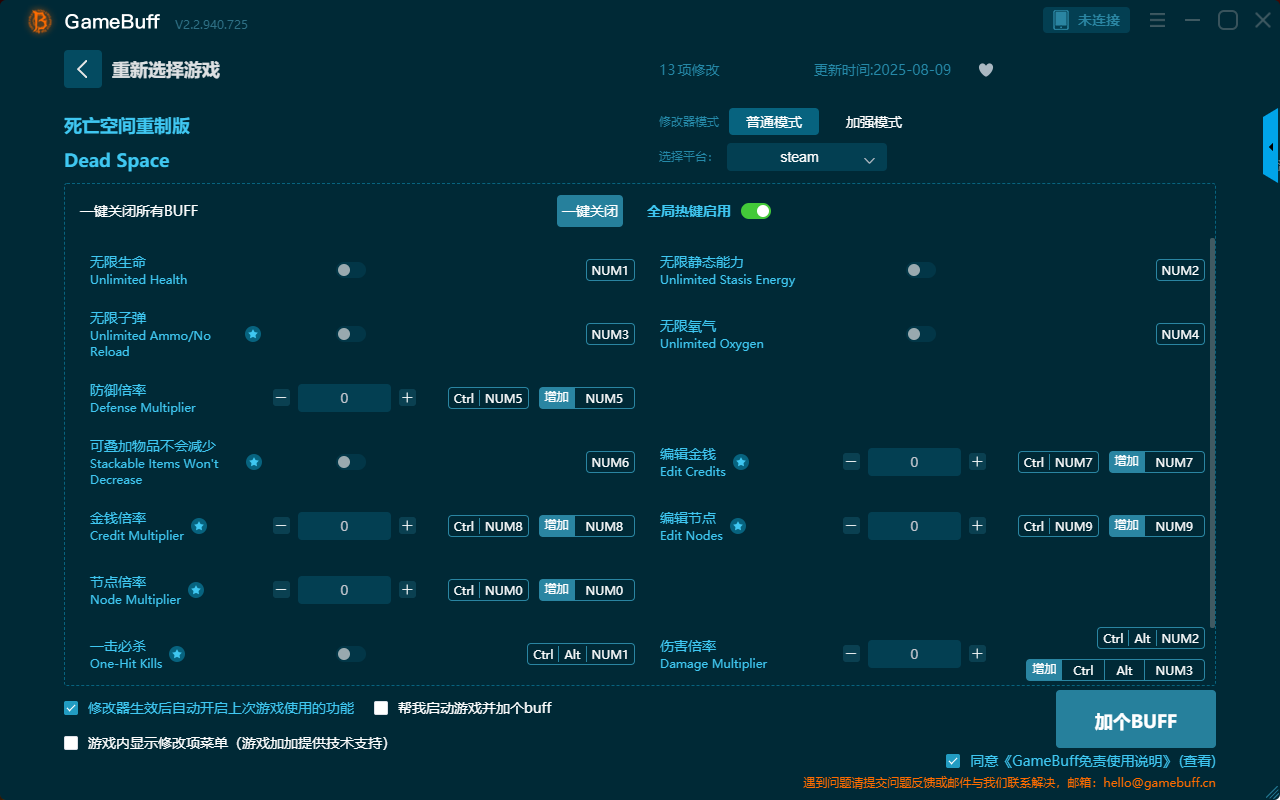Image resolution: width=1280 pixels, height=800 pixels.
Task: Decrease Edit Credits with minus button
Action: click(x=851, y=462)
